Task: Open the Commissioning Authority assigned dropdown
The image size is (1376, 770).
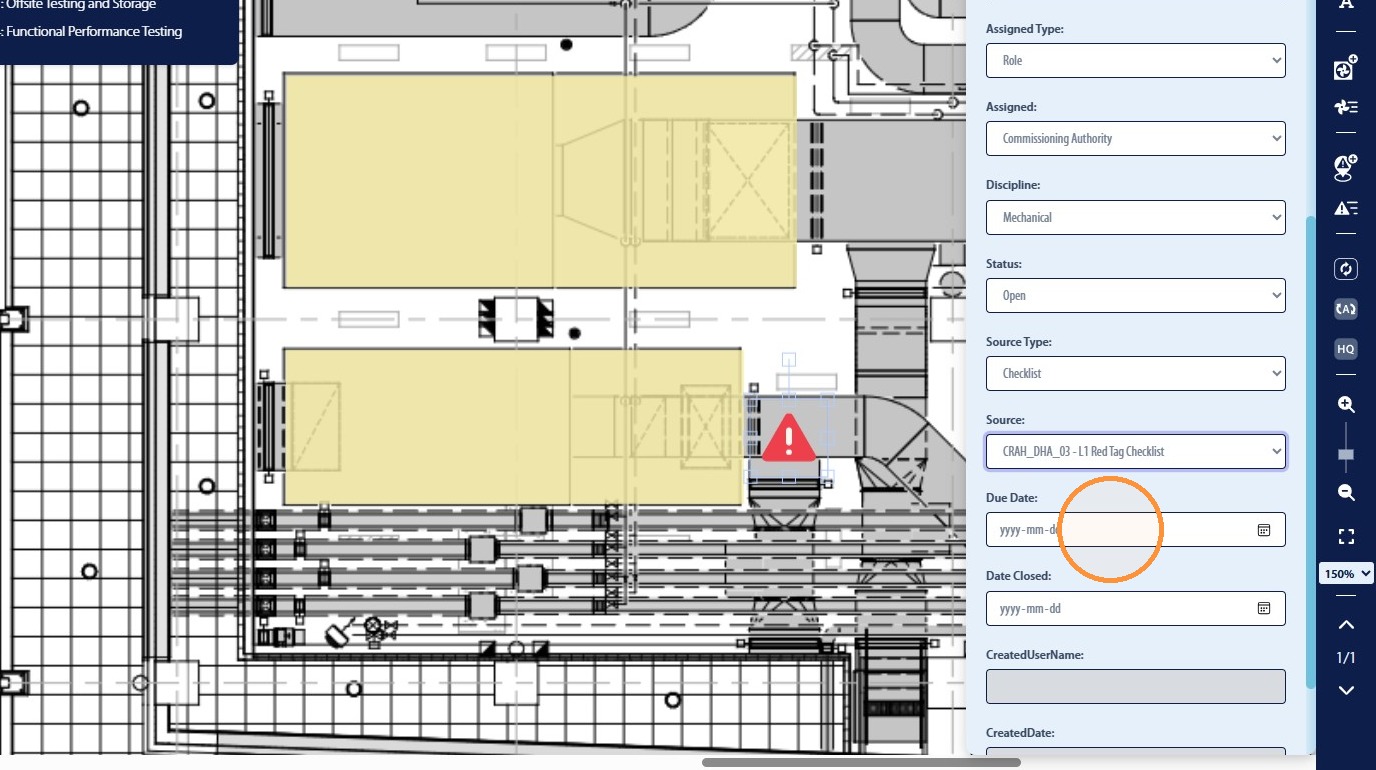Action: tap(1136, 138)
